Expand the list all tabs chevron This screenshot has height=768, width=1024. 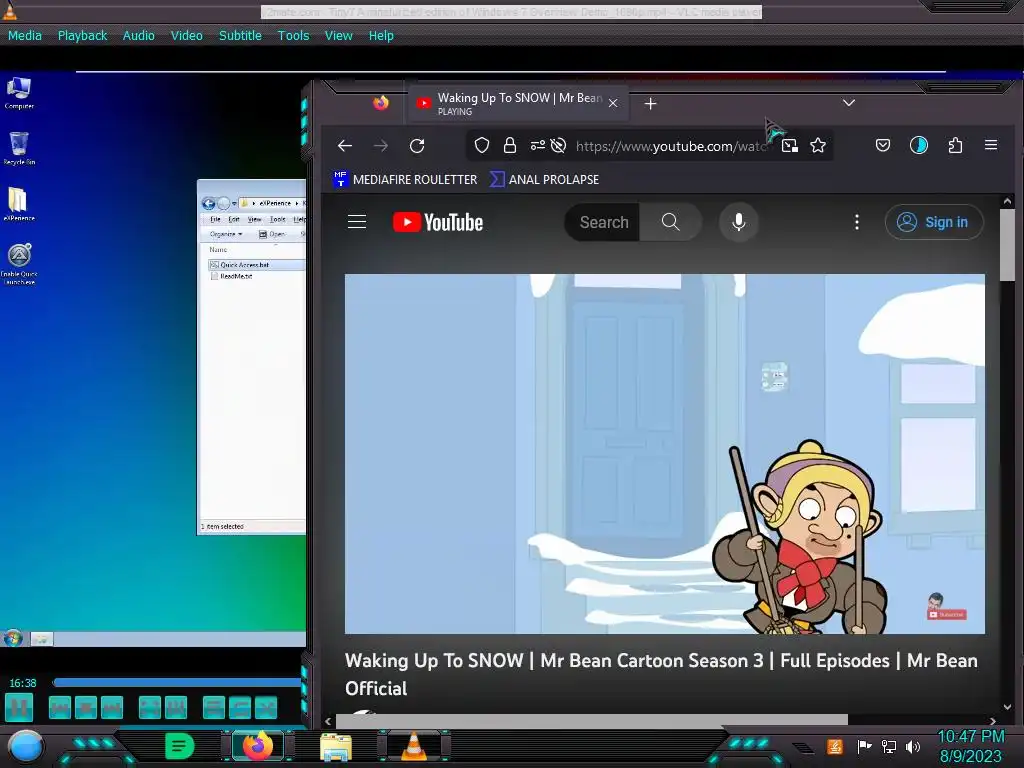pos(848,103)
